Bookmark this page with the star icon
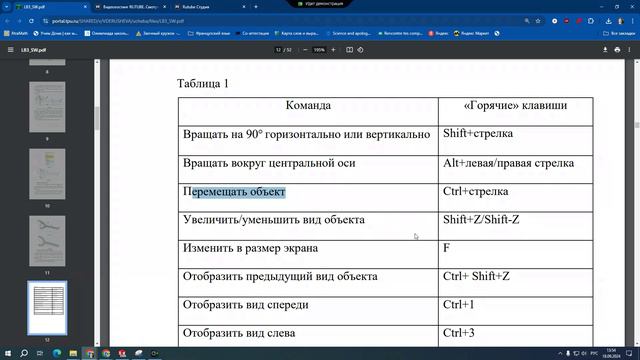 [x=538, y=21]
